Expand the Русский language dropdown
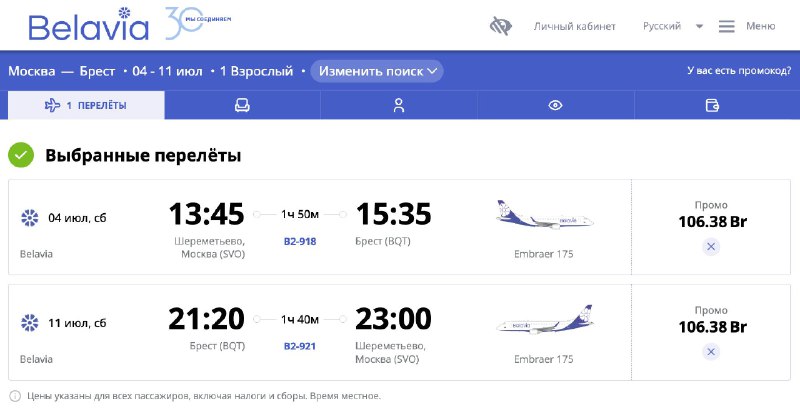Screen dimensions: 800x409 click(672, 26)
